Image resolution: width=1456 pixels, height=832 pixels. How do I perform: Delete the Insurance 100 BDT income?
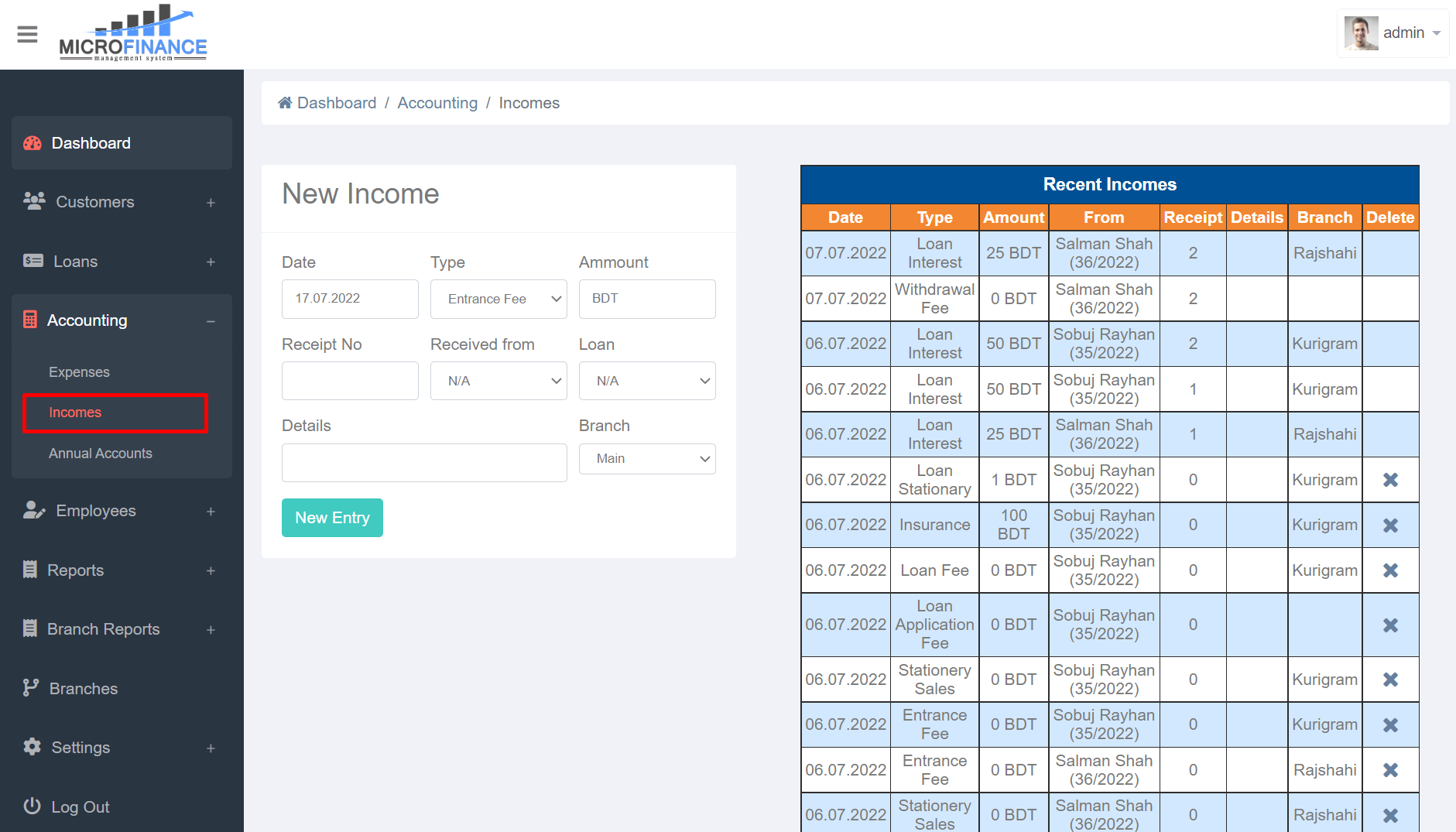(1390, 526)
